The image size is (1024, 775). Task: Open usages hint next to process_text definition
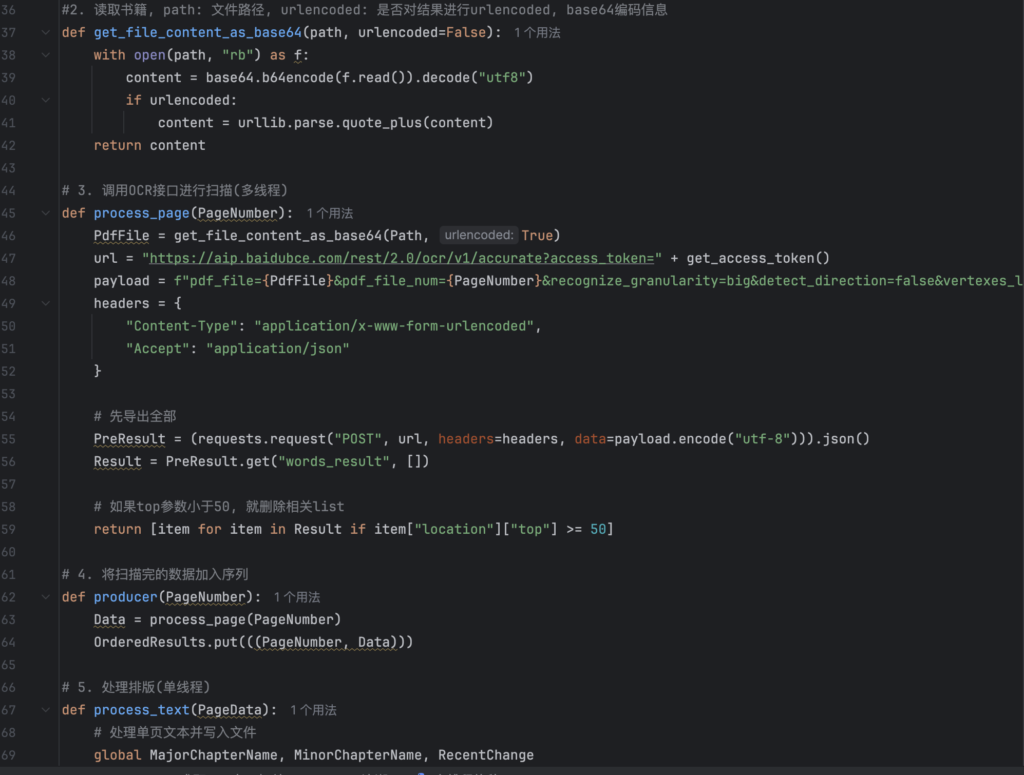point(313,710)
